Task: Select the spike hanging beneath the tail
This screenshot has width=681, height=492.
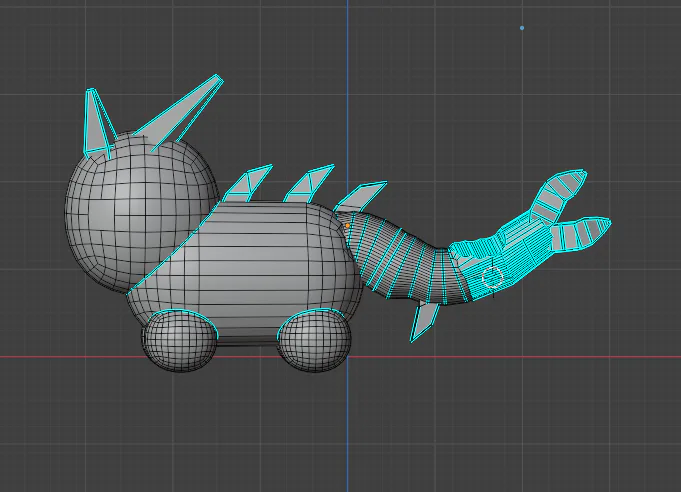Action: tap(425, 321)
